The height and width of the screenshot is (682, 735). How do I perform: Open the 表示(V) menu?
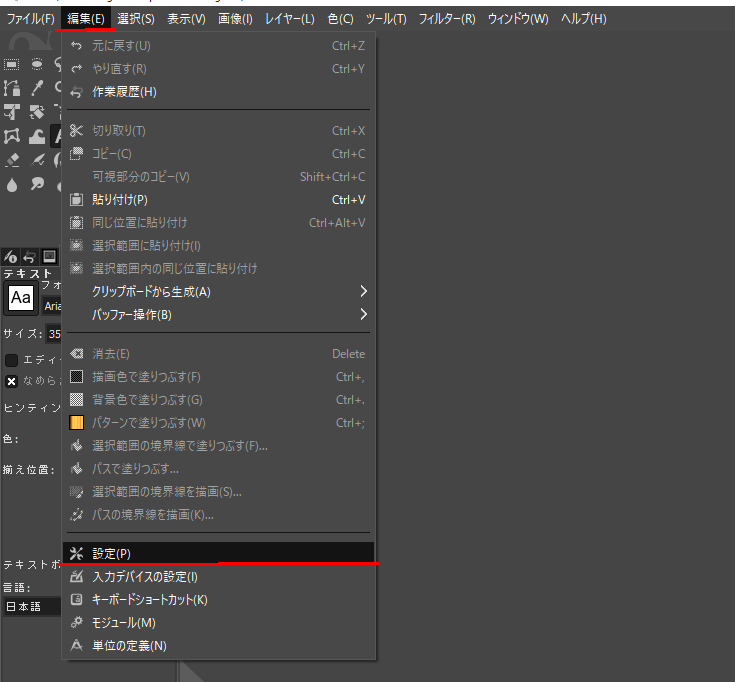click(x=186, y=19)
